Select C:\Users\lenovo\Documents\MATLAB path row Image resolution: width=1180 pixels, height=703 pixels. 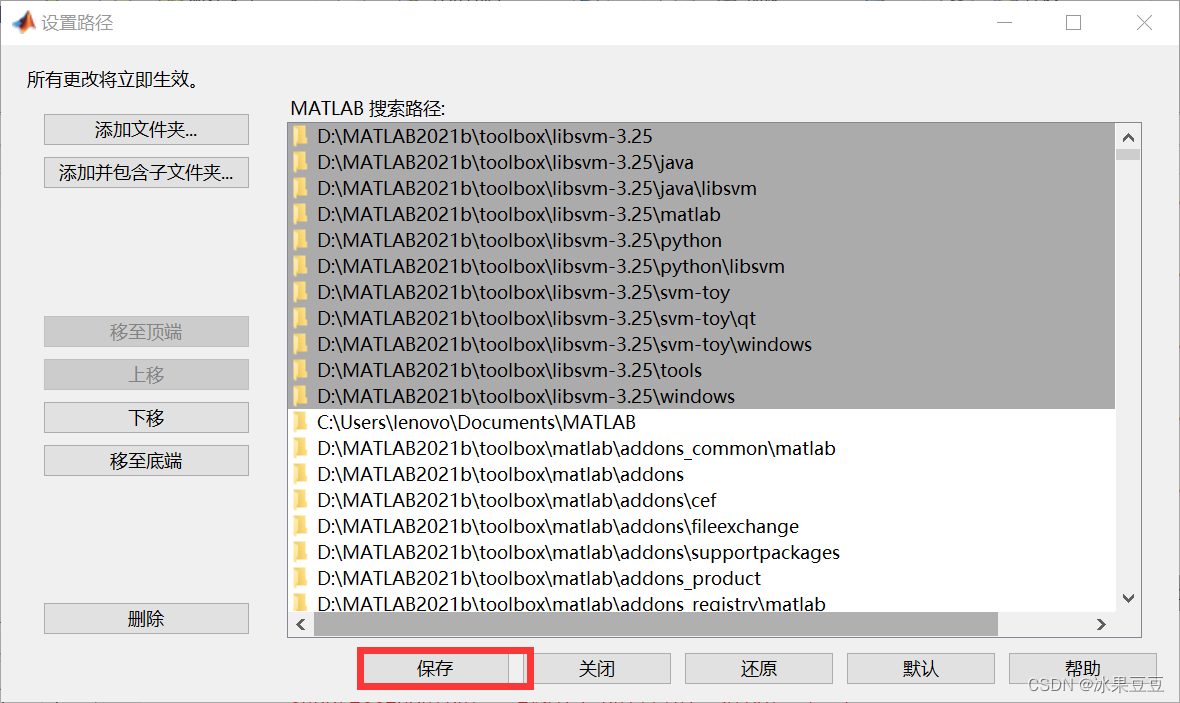coord(701,422)
